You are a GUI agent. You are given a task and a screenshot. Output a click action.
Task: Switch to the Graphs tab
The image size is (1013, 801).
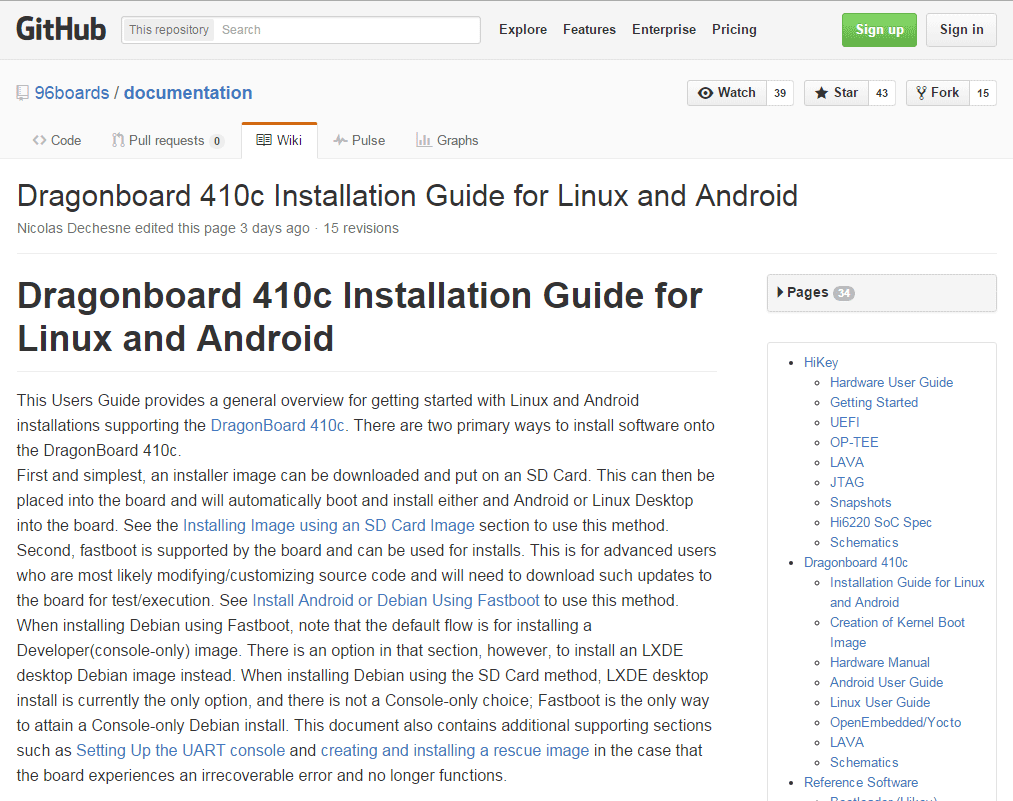448,140
